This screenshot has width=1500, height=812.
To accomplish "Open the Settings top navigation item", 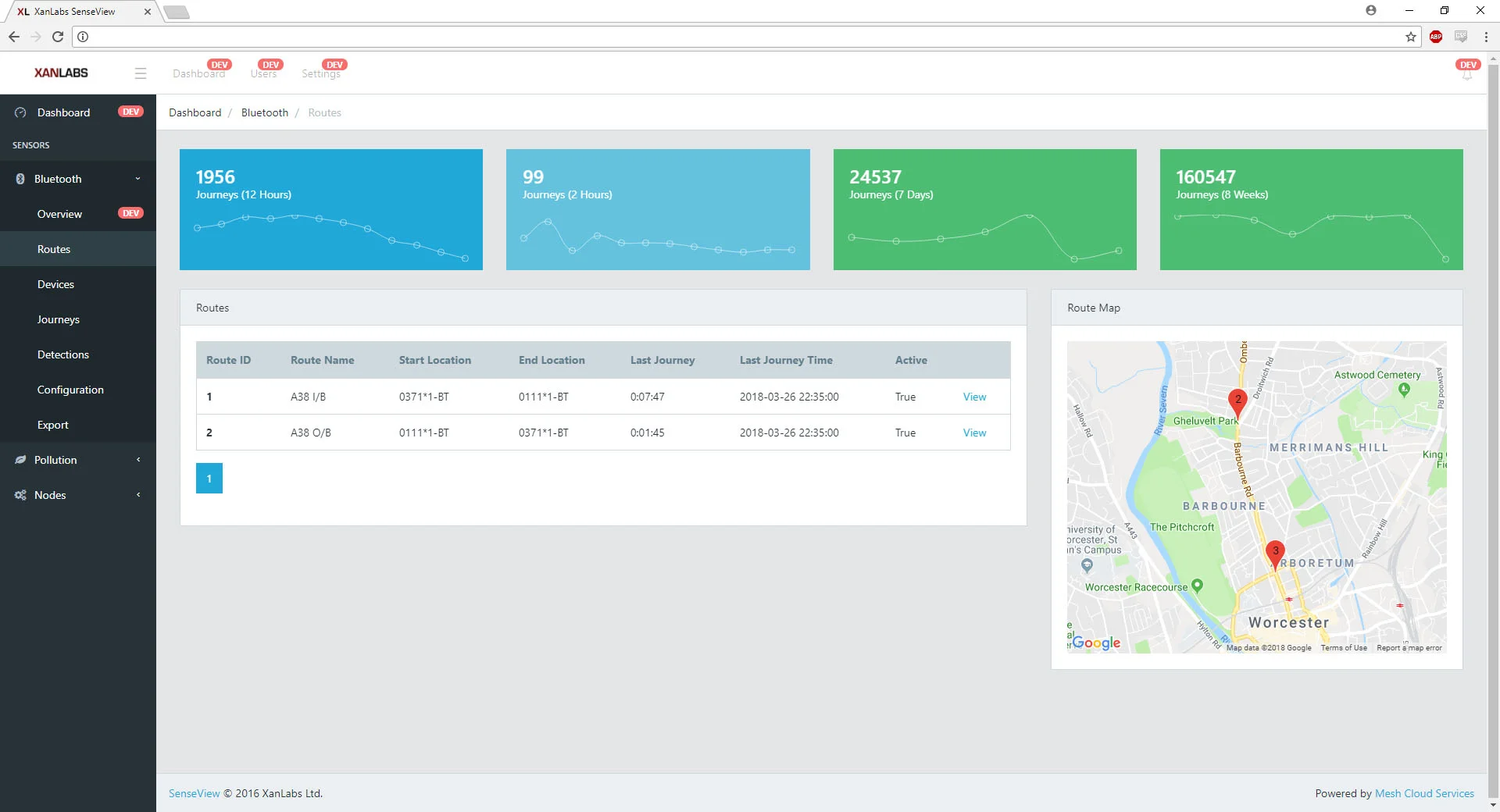I will [321, 73].
